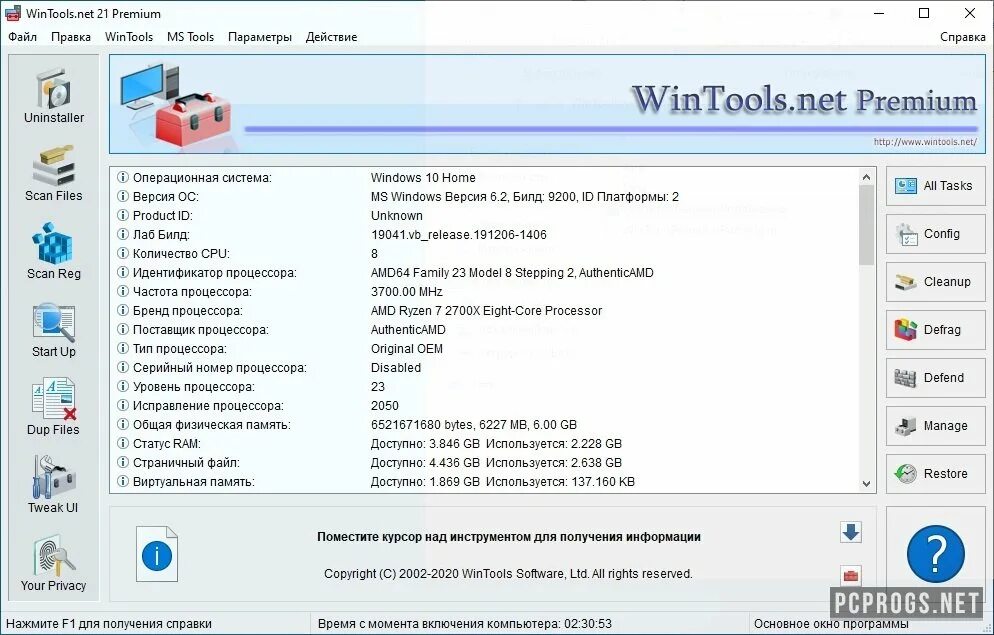Viewport: 994px width, 635px height.
Task: Click info icon beside Статус RAM
Action: [123, 444]
